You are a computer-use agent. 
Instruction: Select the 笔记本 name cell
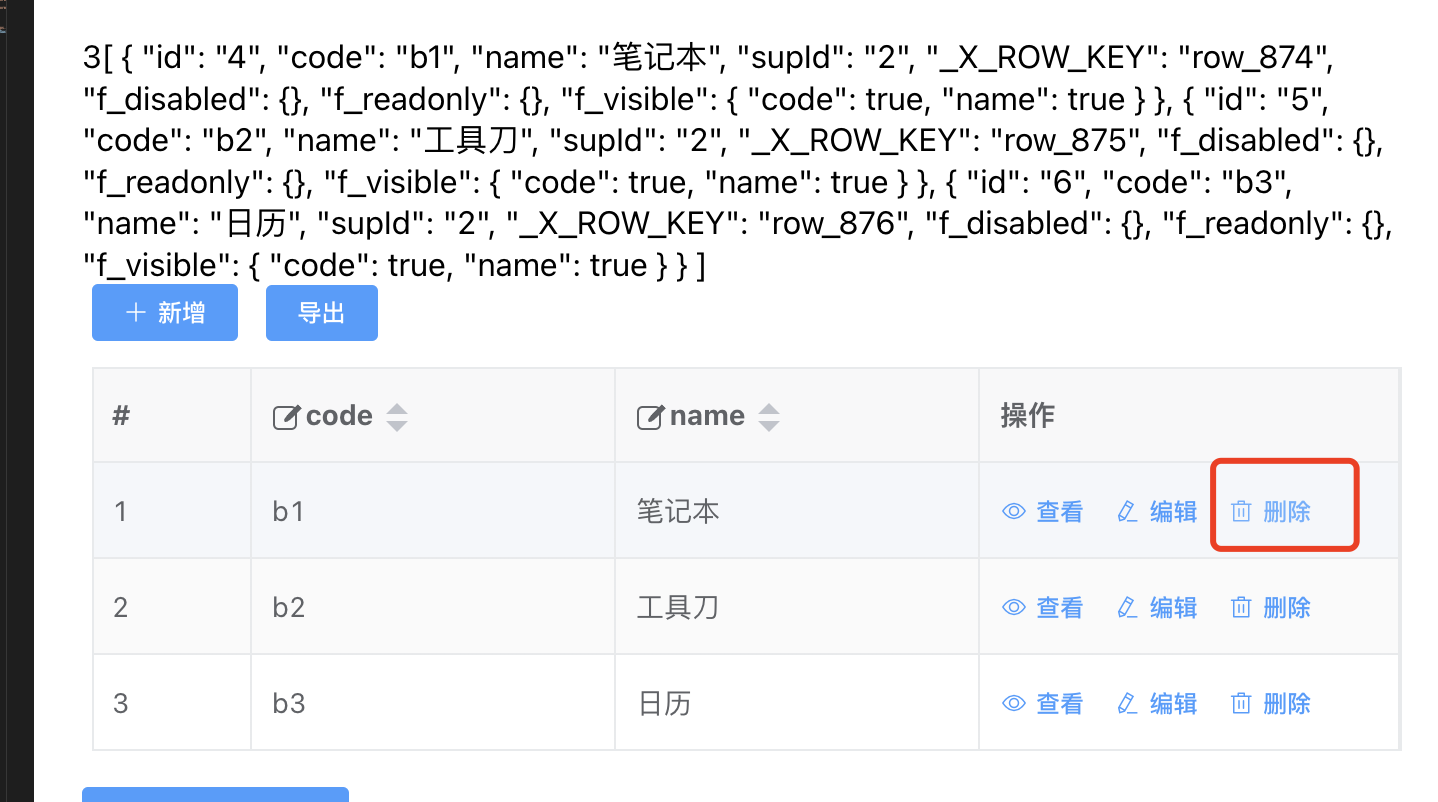coord(678,512)
